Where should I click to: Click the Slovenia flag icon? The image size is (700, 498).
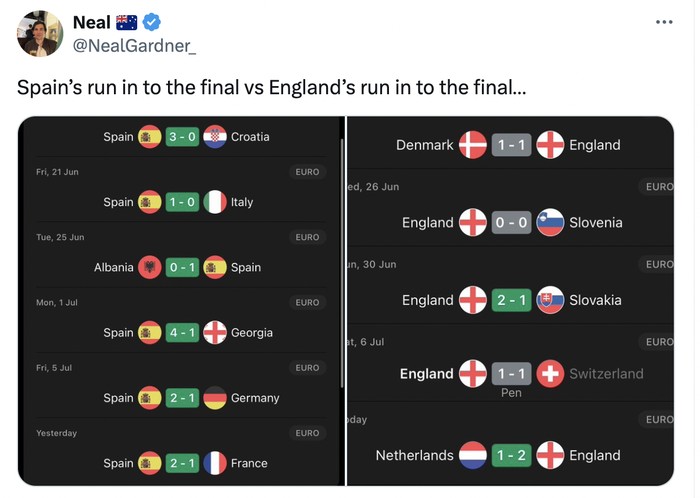click(x=550, y=223)
